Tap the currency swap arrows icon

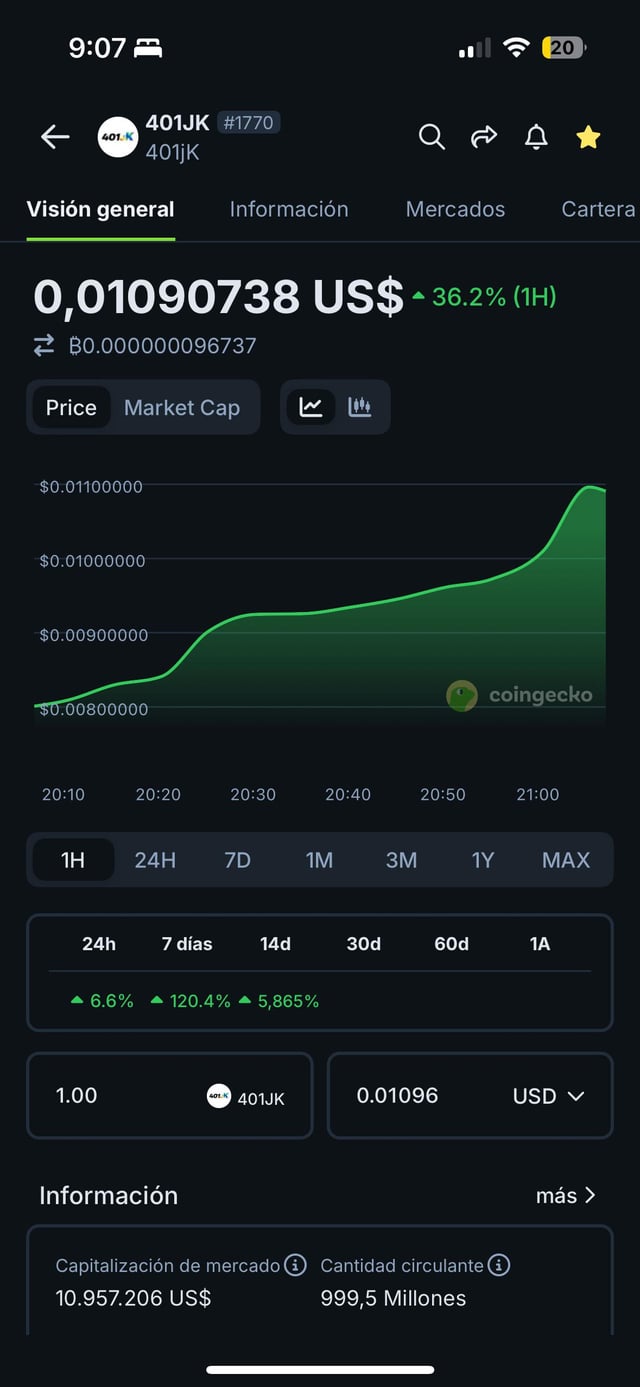click(x=44, y=346)
